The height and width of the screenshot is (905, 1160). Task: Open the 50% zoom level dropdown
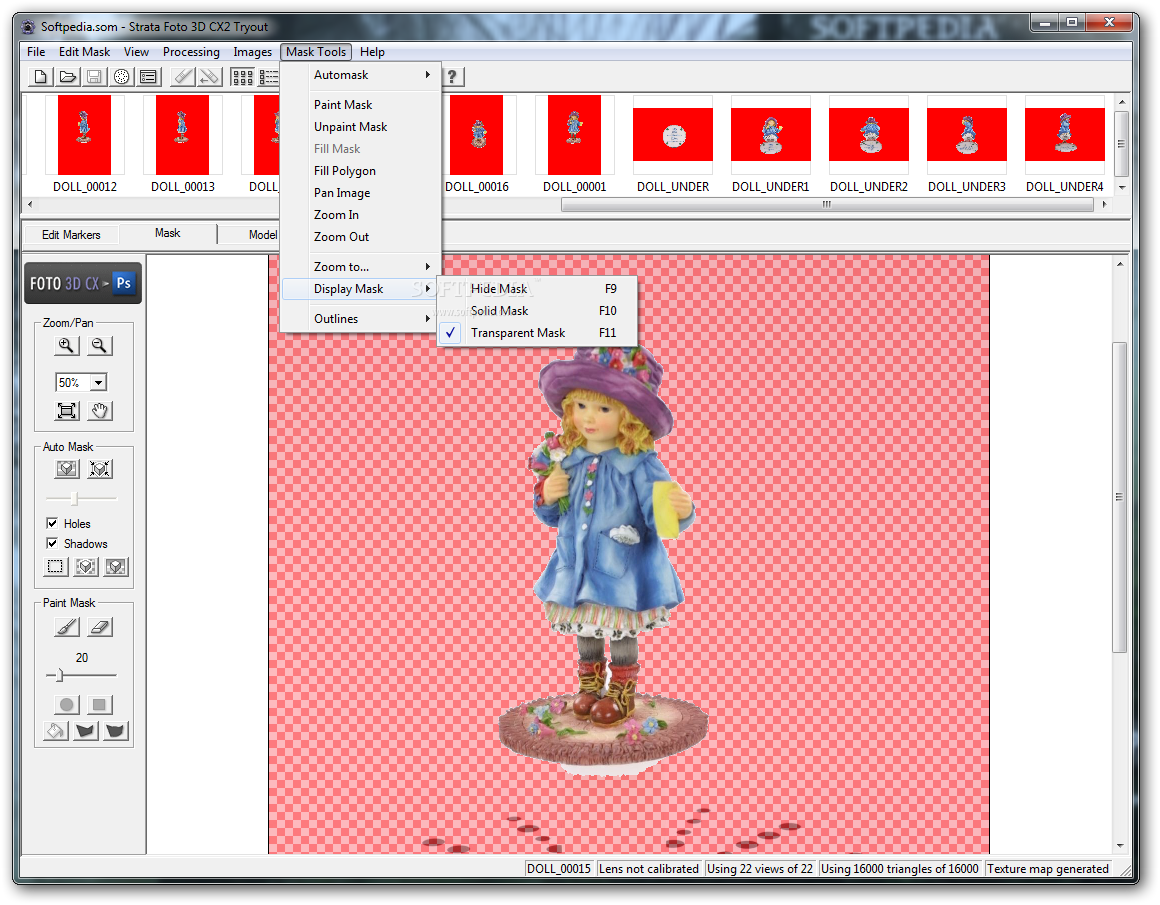(98, 383)
